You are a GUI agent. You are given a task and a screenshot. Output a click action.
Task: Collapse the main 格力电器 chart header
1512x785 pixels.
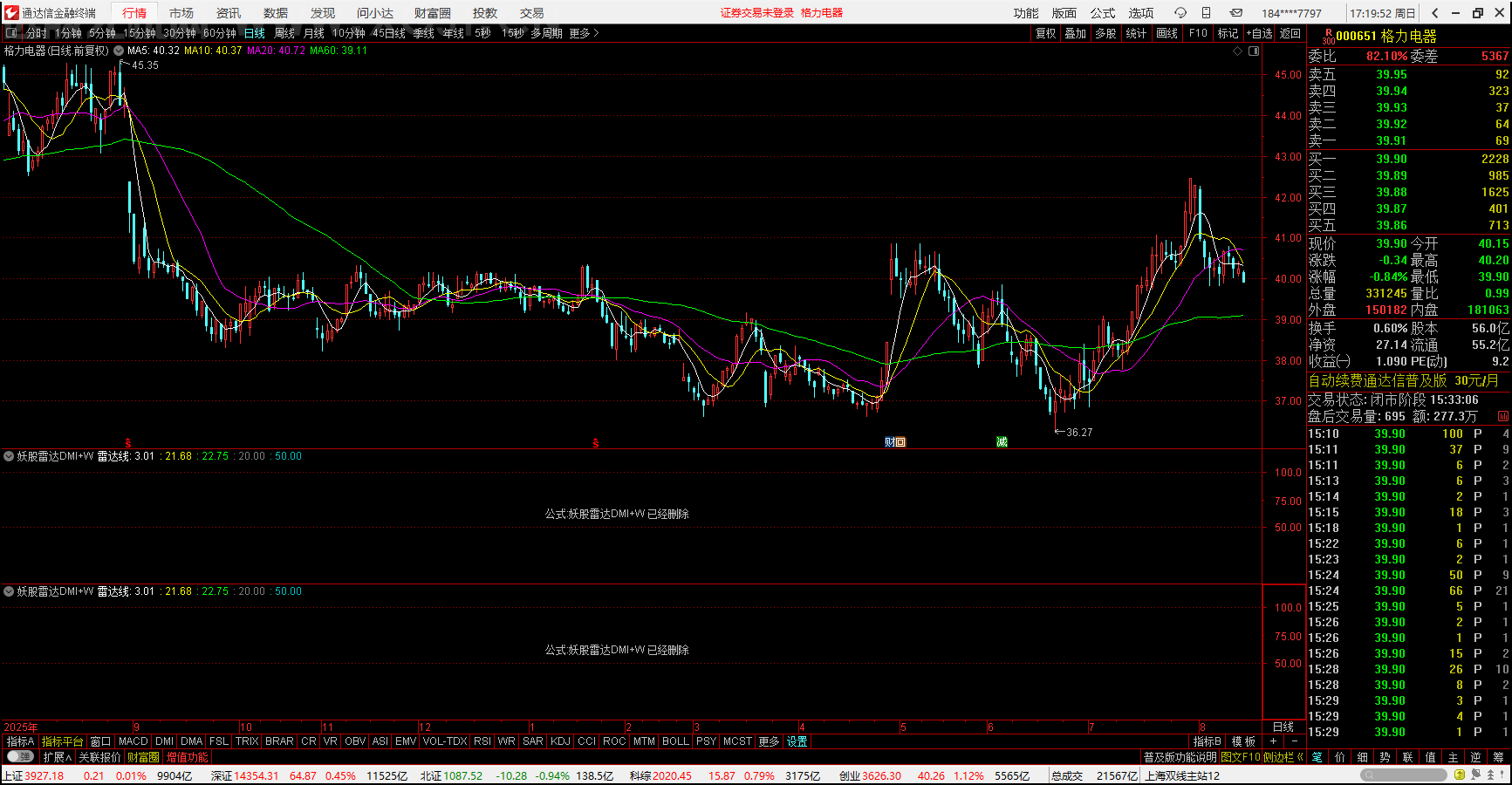pyautogui.click(x=118, y=51)
